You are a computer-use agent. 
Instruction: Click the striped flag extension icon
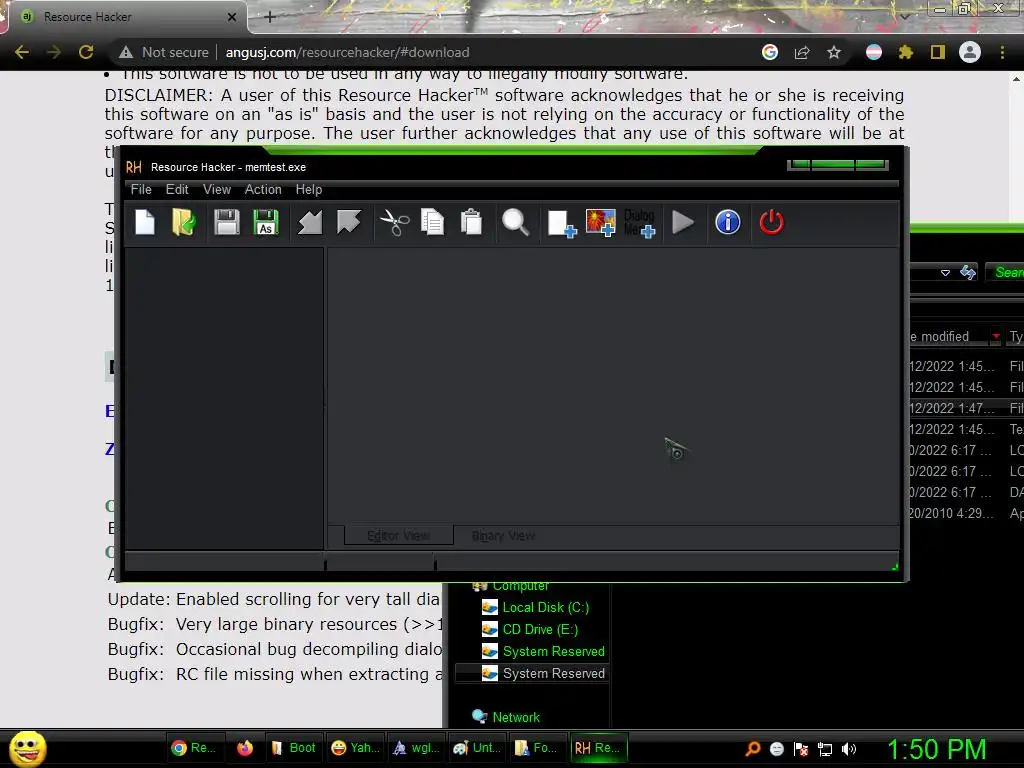pyautogui.click(x=874, y=52)
